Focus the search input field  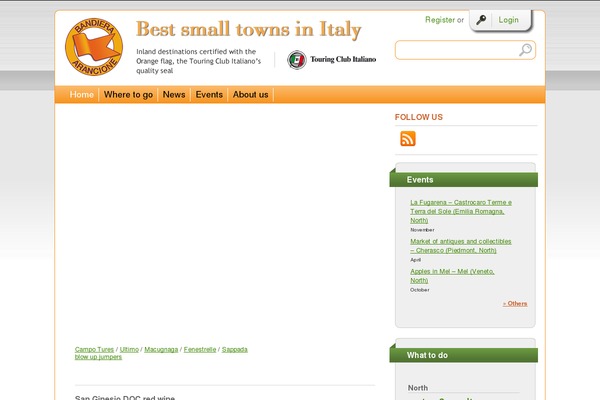point(465,50)
